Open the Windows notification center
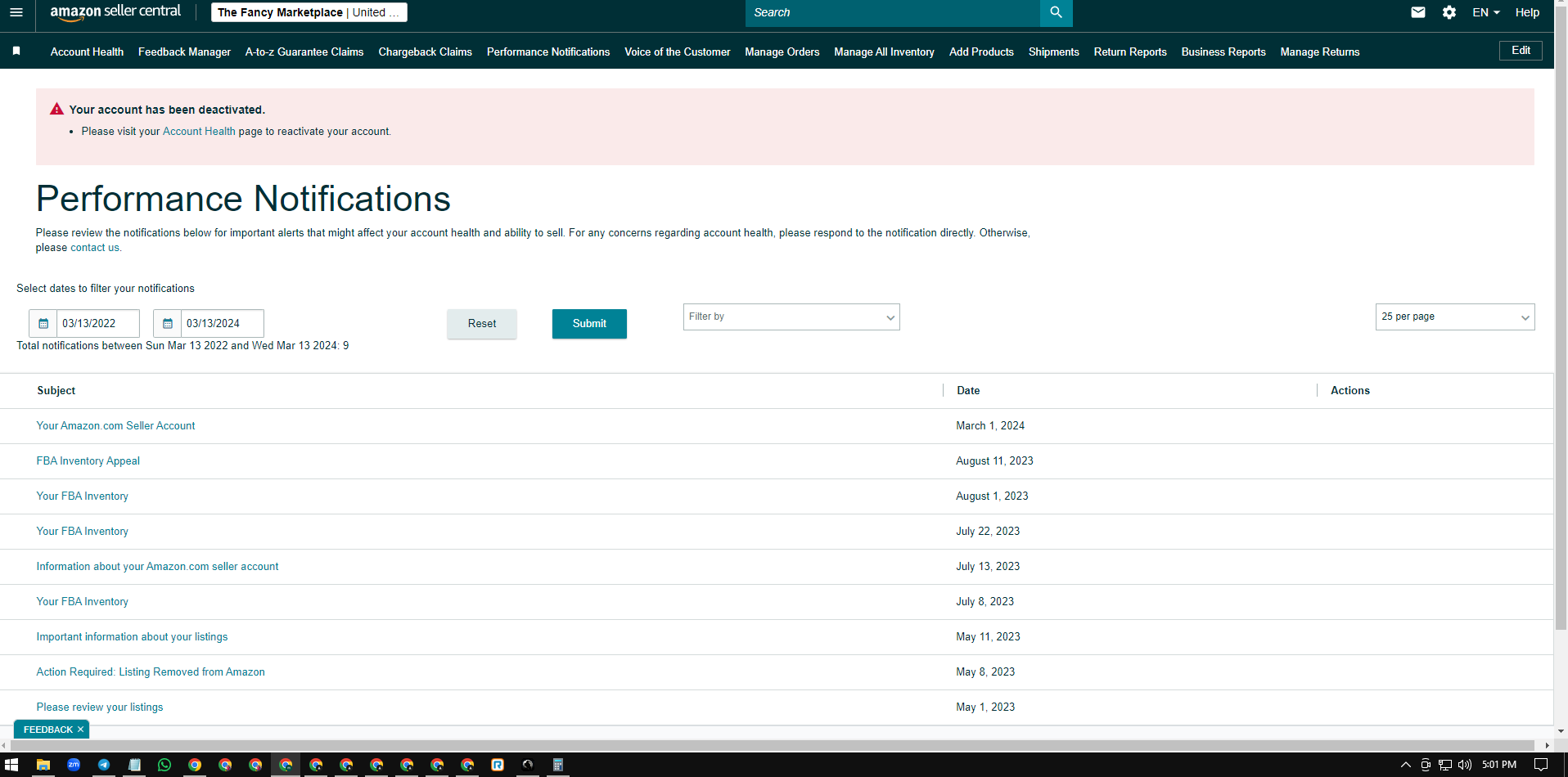 [1541, 765]
